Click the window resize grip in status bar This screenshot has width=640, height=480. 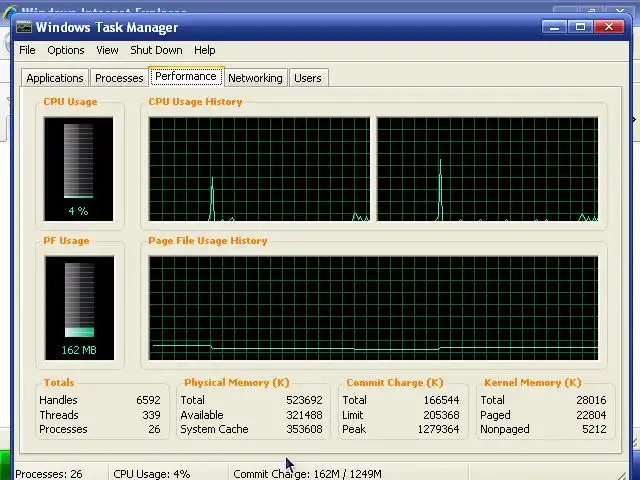pyautogui.click(x=621, y=474)
